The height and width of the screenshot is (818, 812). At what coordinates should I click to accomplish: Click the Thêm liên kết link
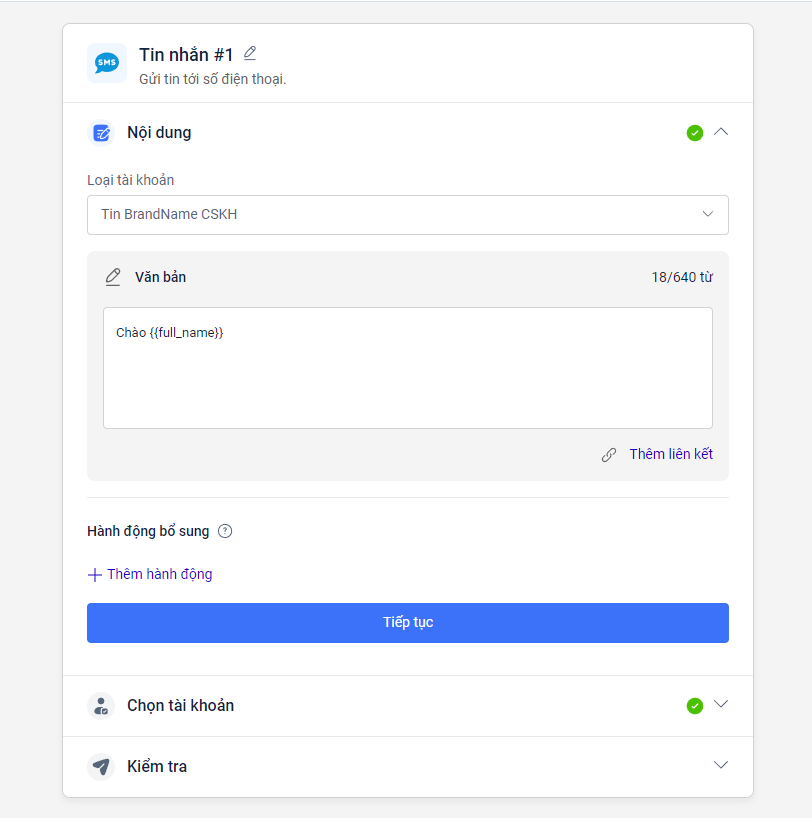point(671,454)
